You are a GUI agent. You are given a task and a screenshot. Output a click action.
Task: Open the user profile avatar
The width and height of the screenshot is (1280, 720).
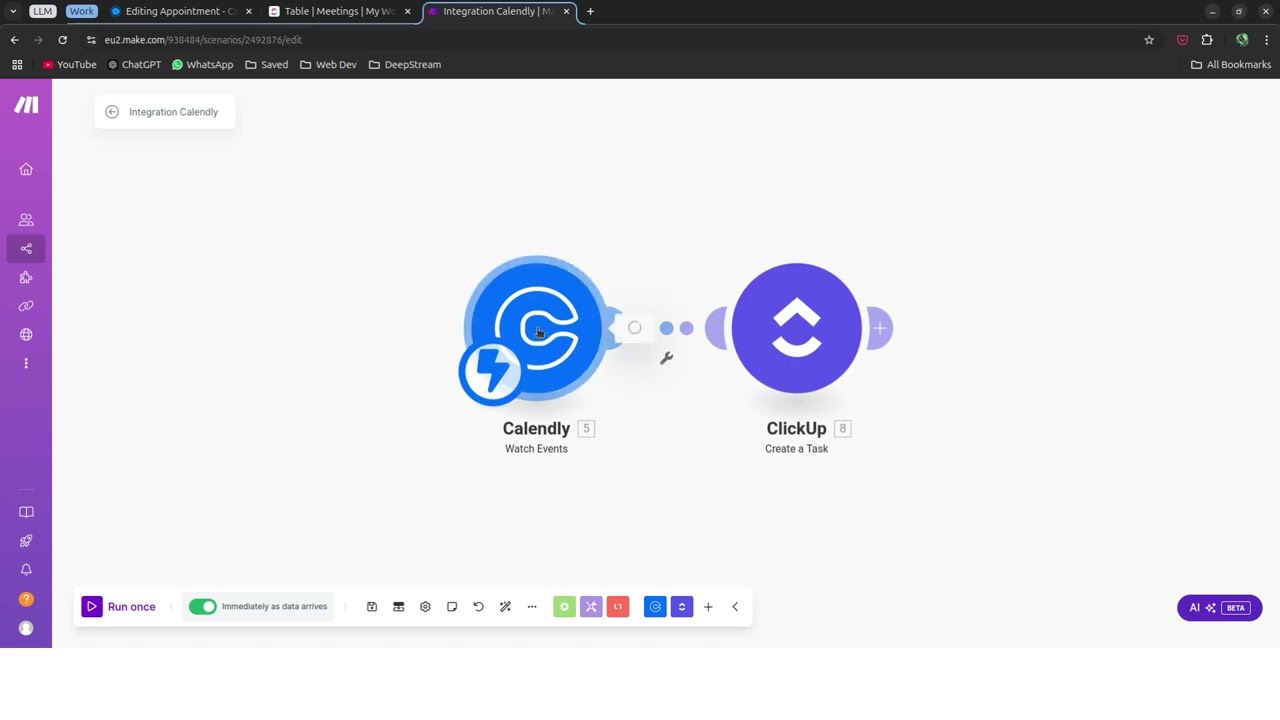pos(26,628)
